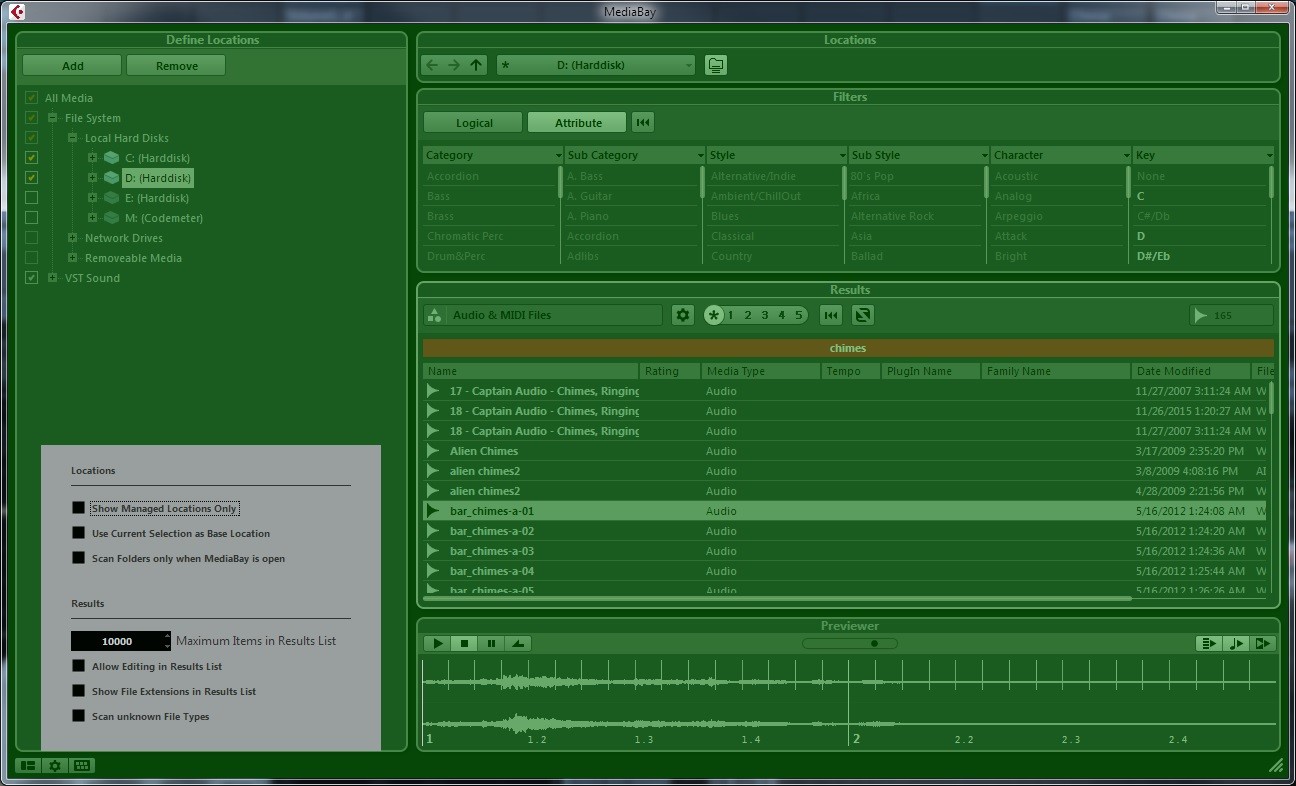Image resolution: width=1296 pixels, height=786 pixels.
Task: Go forward to next browse location
Action: 454,65
